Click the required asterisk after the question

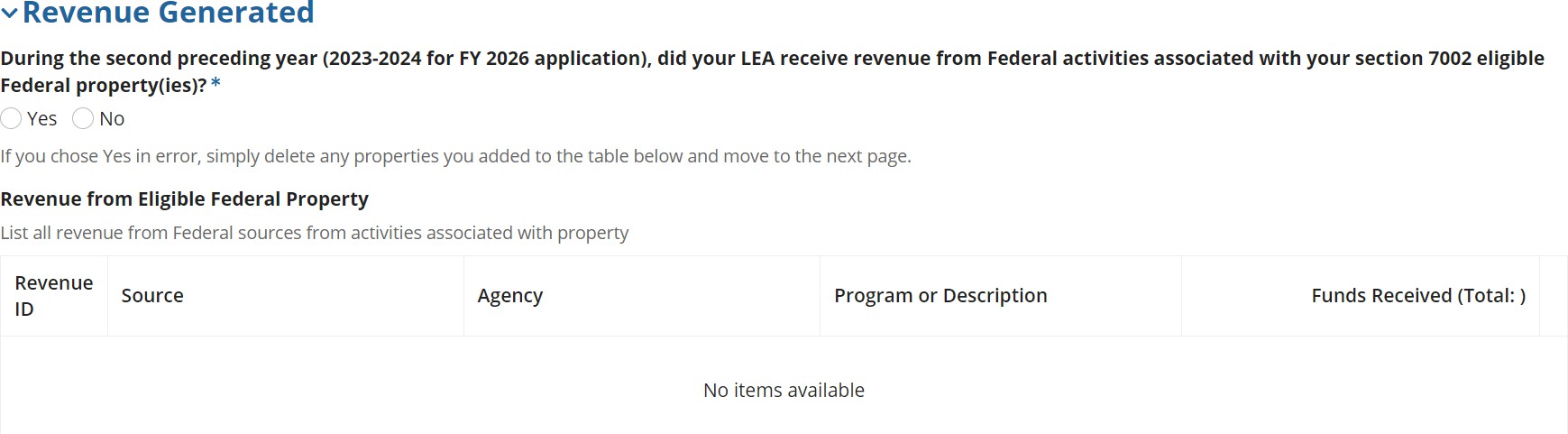pos(215,85)
